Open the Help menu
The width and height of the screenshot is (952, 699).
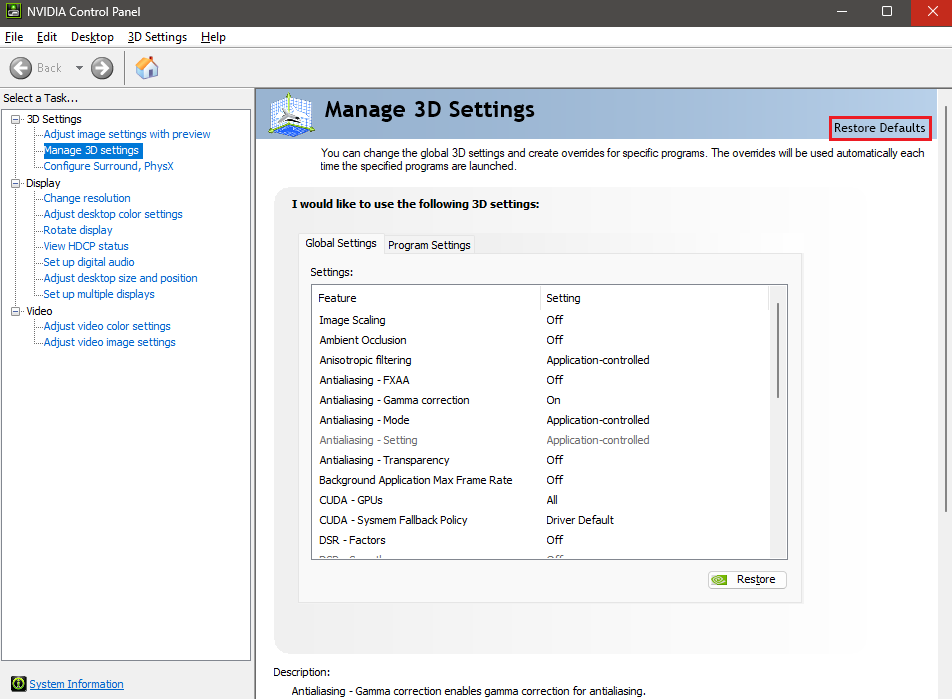pyautogui.click(x=213, y=37)
